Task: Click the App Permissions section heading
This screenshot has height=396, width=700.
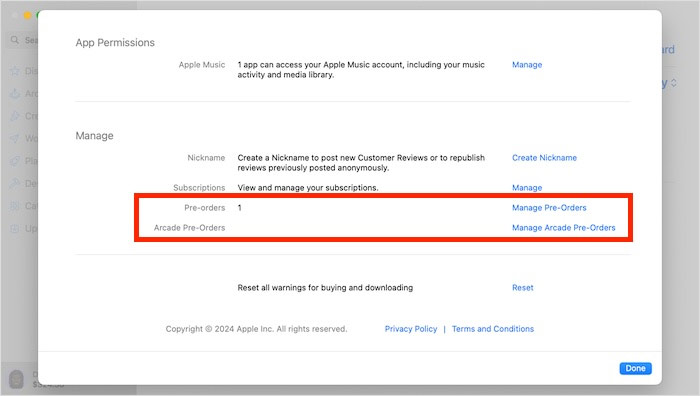Action: (115, 42)
